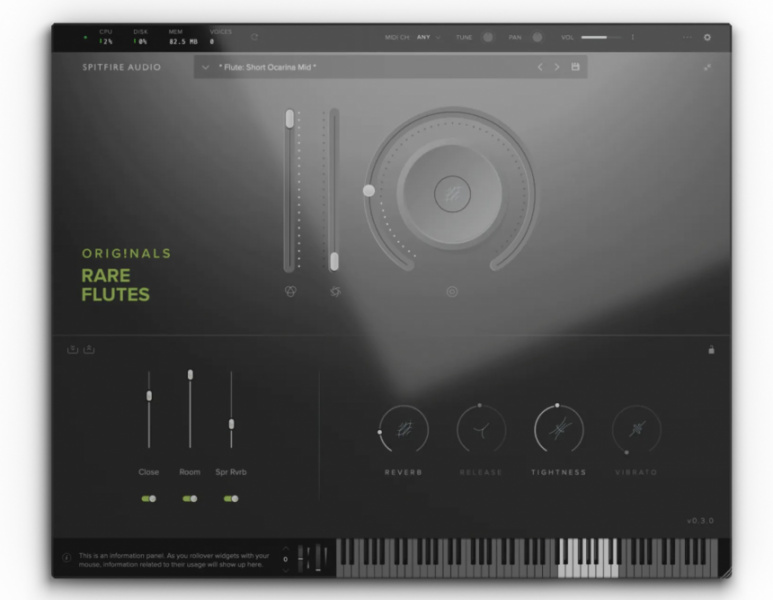Click the REVERB knob
Screen dimensions: 773x600
pos(404,429)
